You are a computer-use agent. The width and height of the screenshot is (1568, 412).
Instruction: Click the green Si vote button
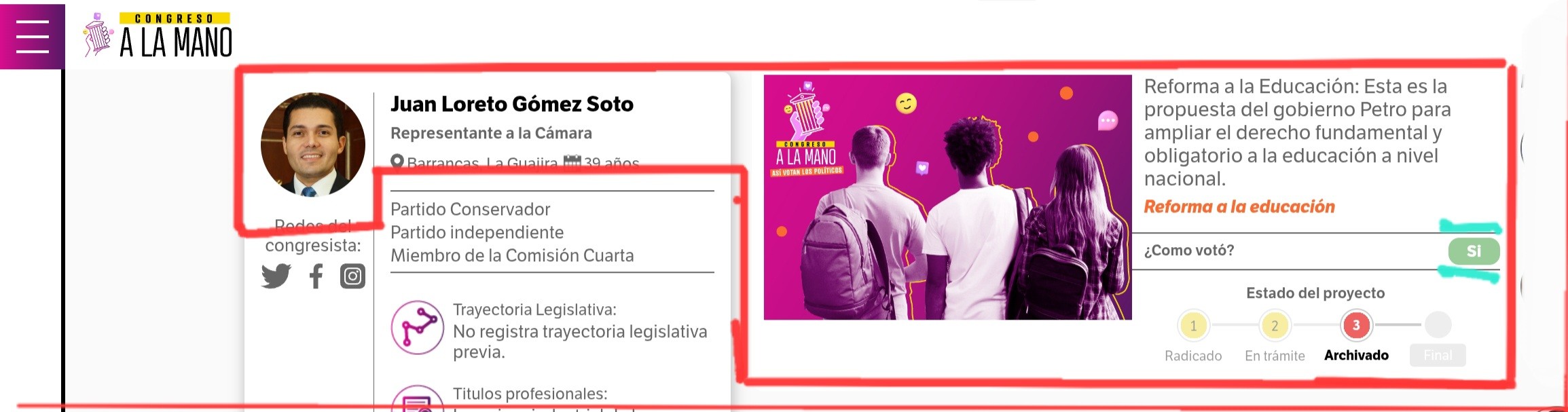[x=1474, y=251]
